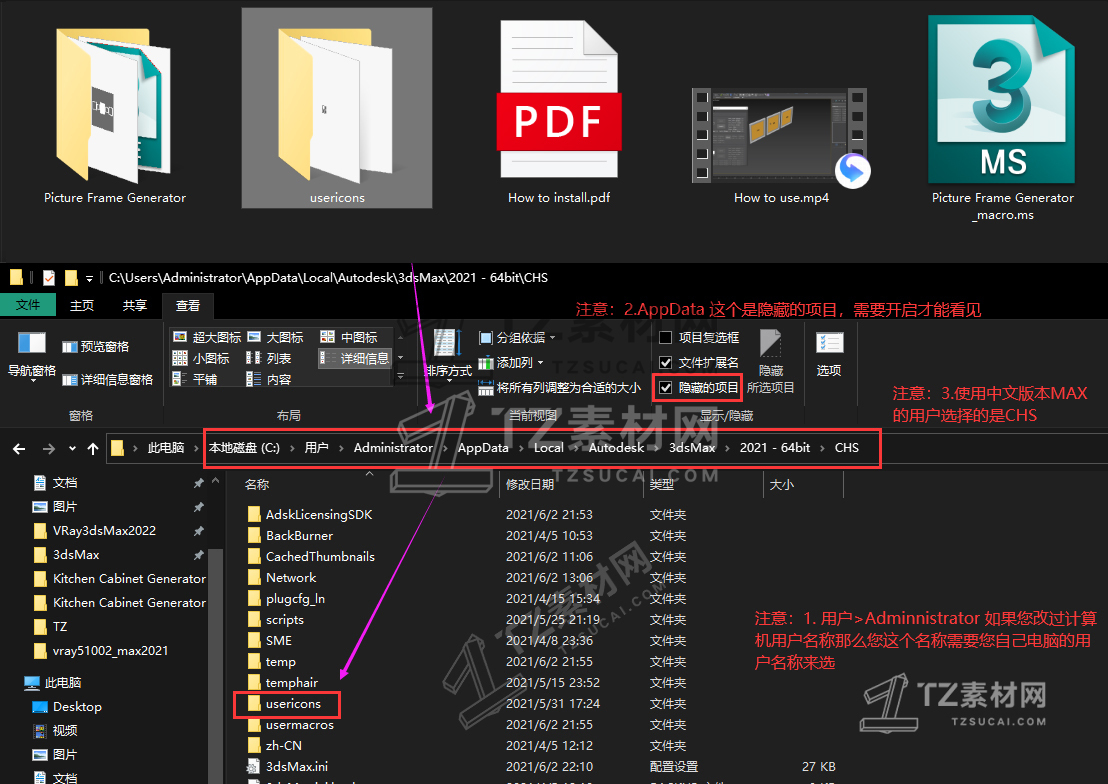The width and height of the screenshot is (1108, 784).
Task: Open the Picture Frame Generator folder icon
Action: 114,106
